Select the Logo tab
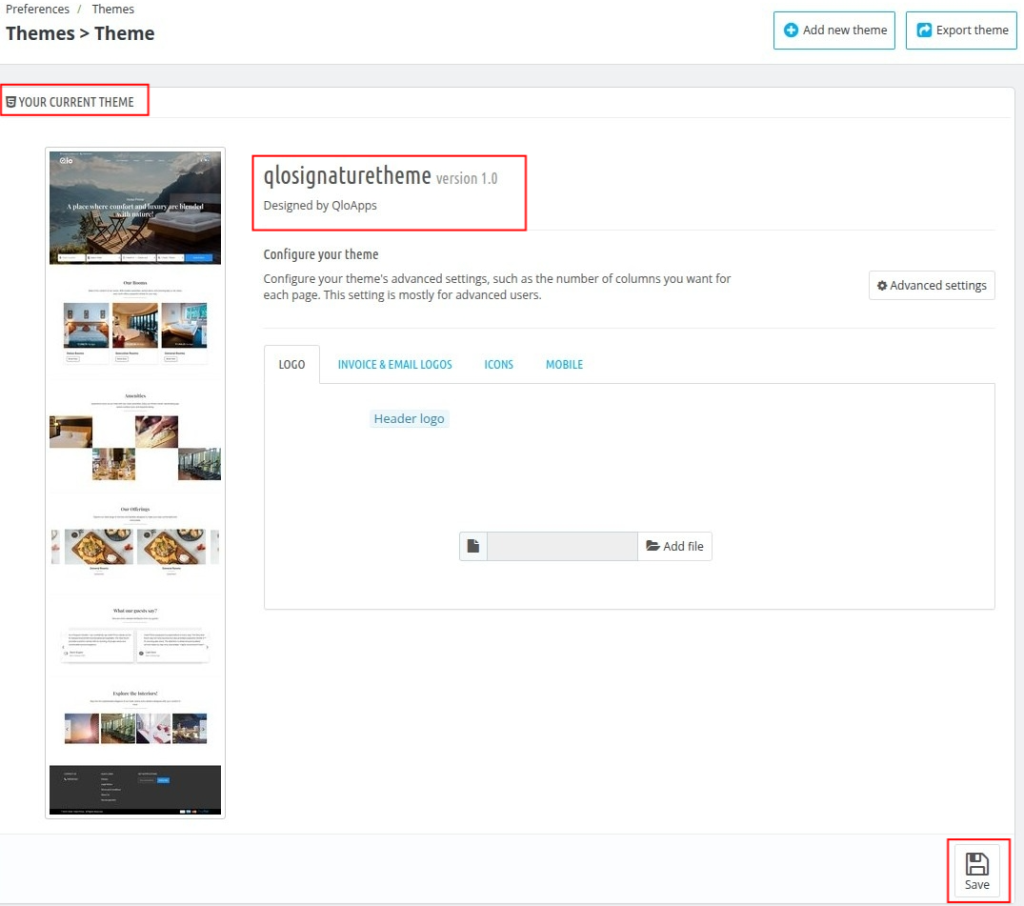This screenshot has width=1024, height=906. pos(291,364)
